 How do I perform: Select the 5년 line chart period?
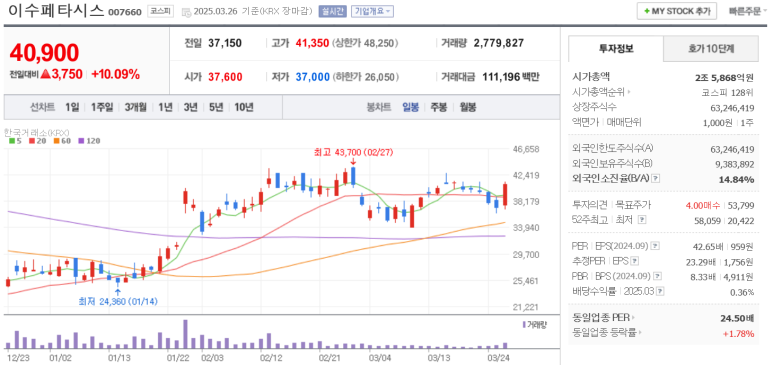216,107
